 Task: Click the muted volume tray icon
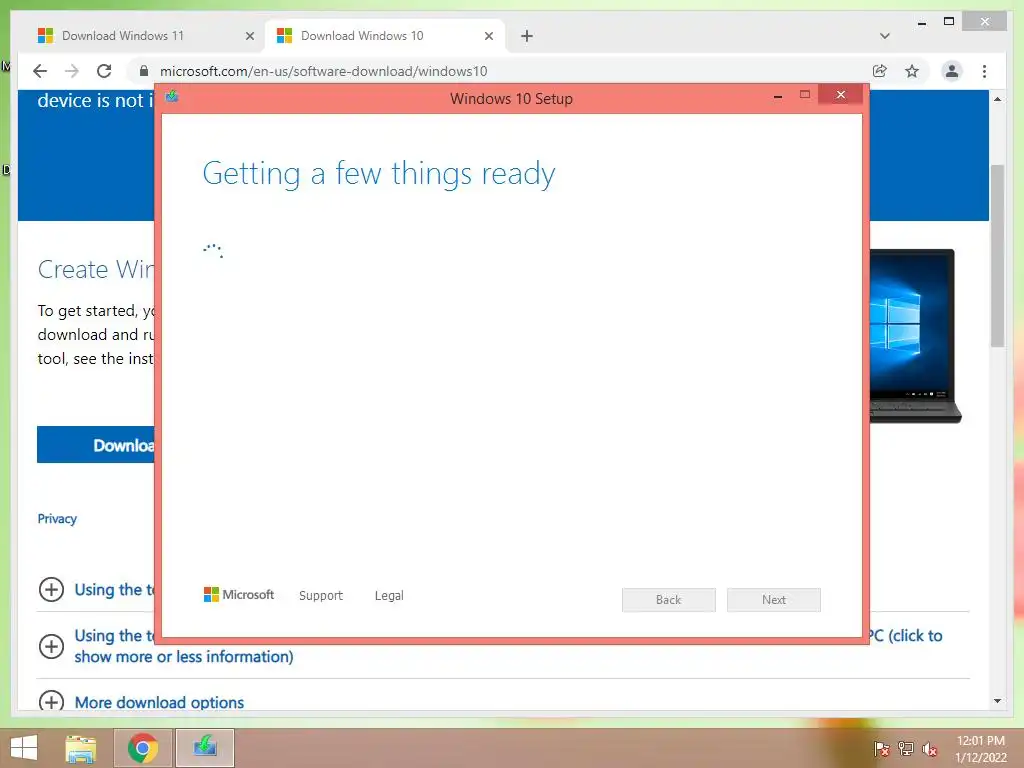click(930, 749)
